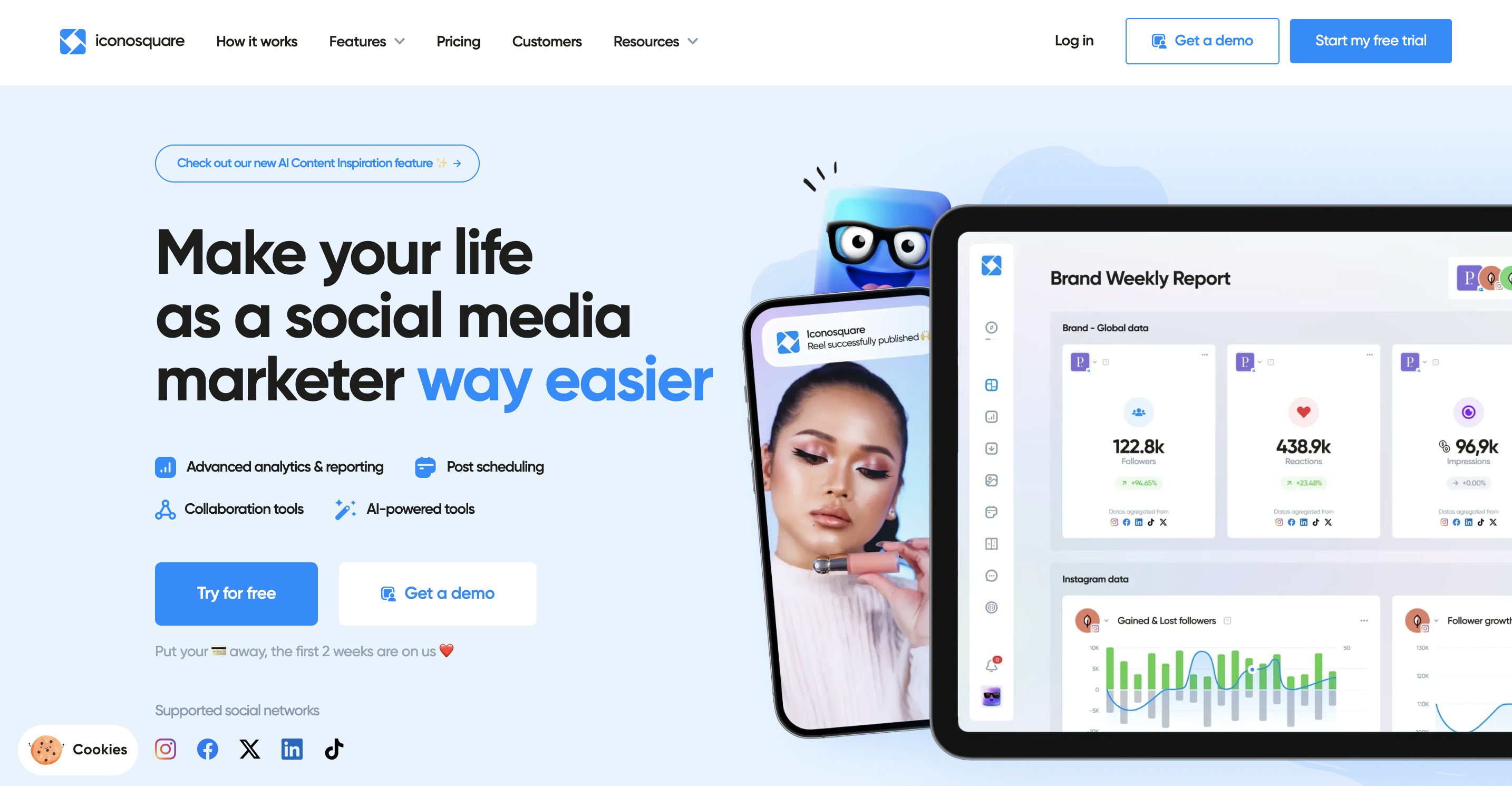Click the How it works menu item
Image resolution: width=1512 pixels, height=786 pixels.
pos(256,41)
